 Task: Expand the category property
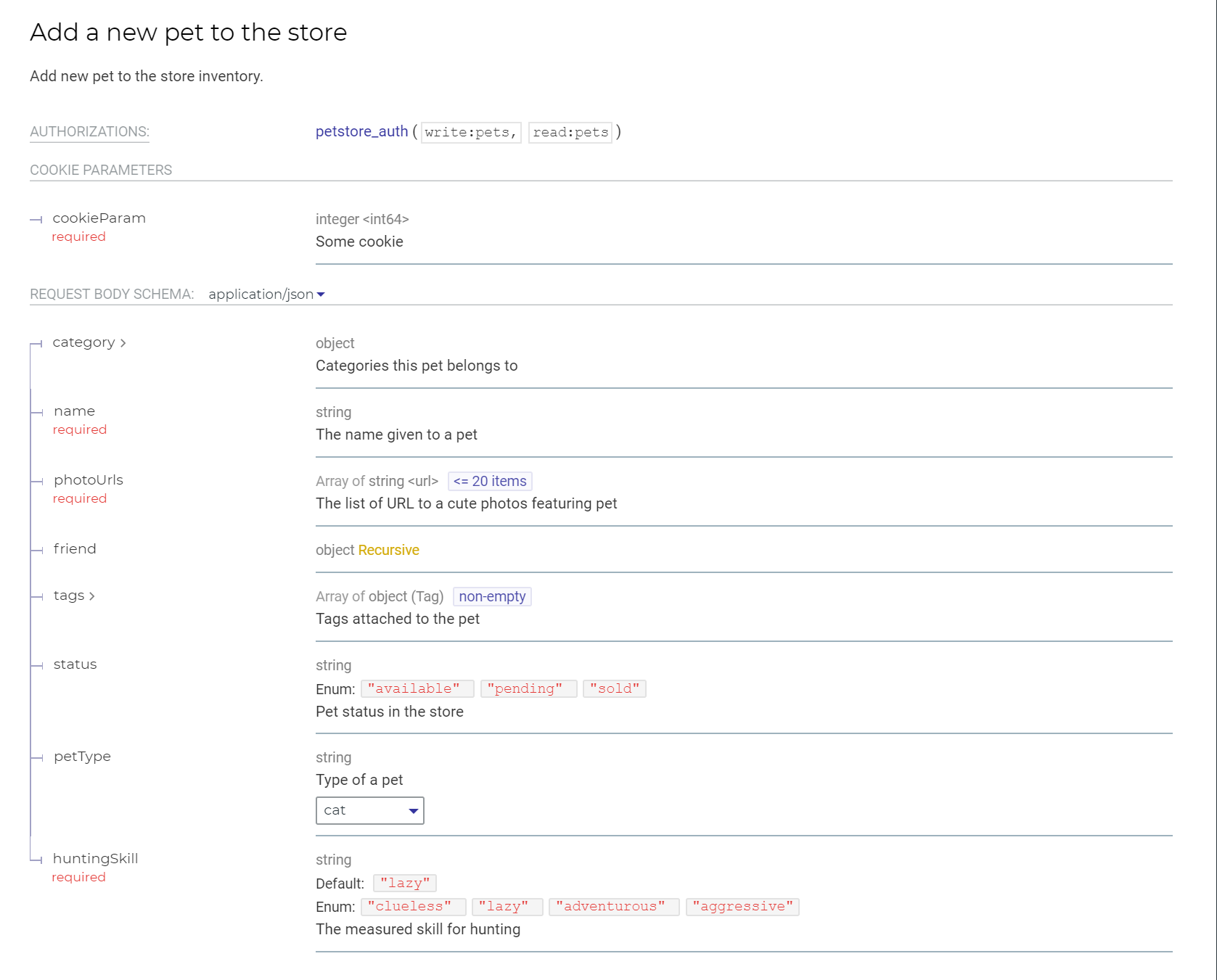pos(89,342)
